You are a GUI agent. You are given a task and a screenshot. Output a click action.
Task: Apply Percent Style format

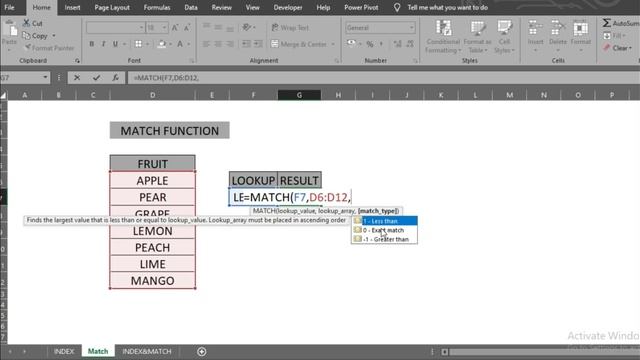coord(370,44)
